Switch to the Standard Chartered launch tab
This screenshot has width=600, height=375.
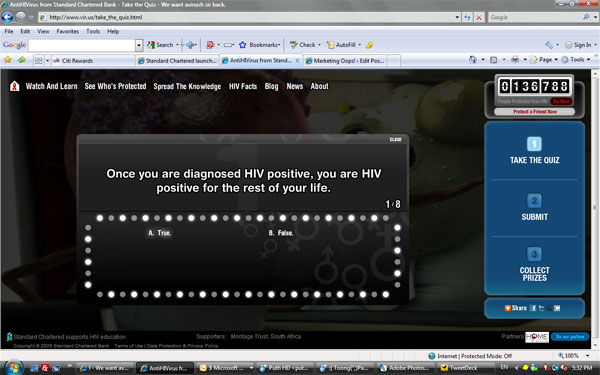click(177, 60)
